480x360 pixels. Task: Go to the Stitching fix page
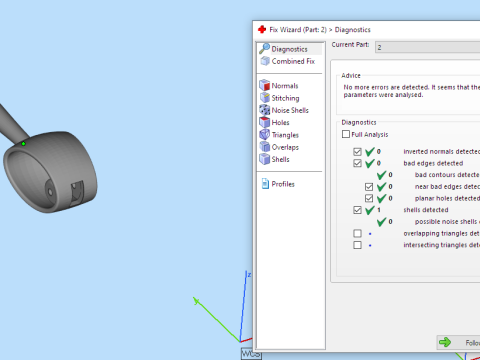(285, 98)
